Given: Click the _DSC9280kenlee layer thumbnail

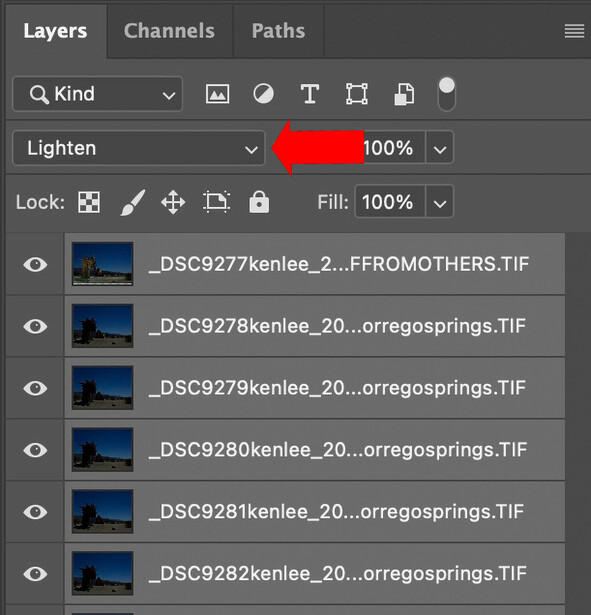Looking at the screenshot, I should [x=103, y=449].
